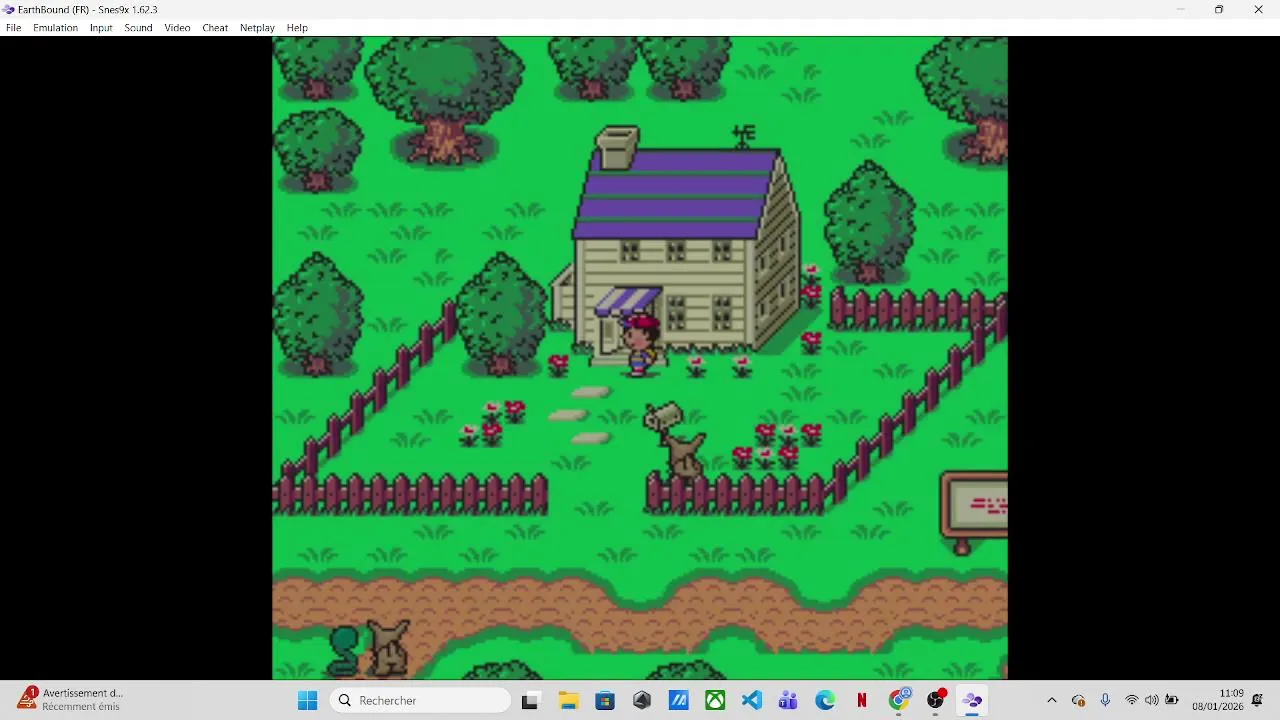
Task: Open Task View from the taskbar
Action: 530,701
